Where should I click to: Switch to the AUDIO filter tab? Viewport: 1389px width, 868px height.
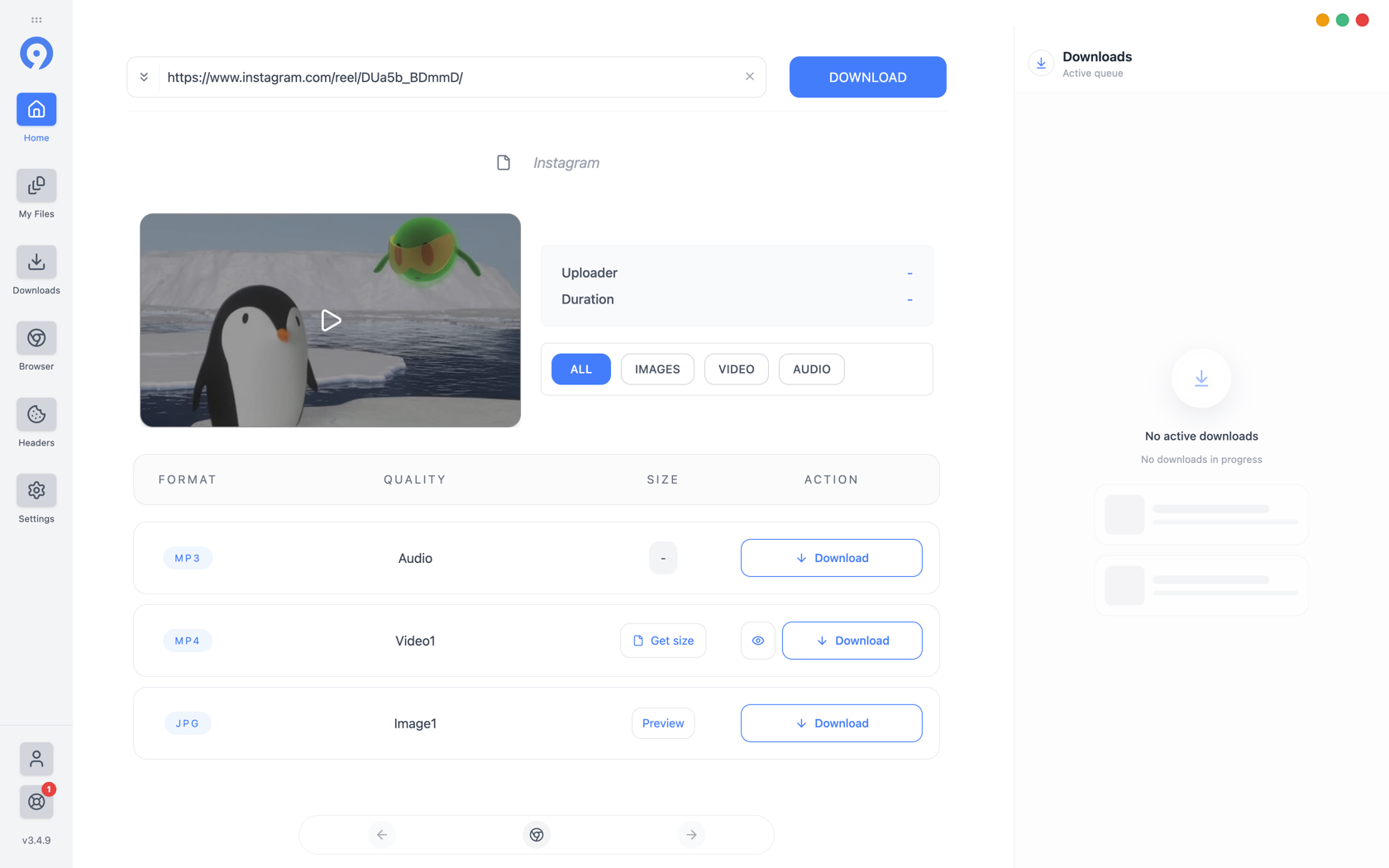811,369
